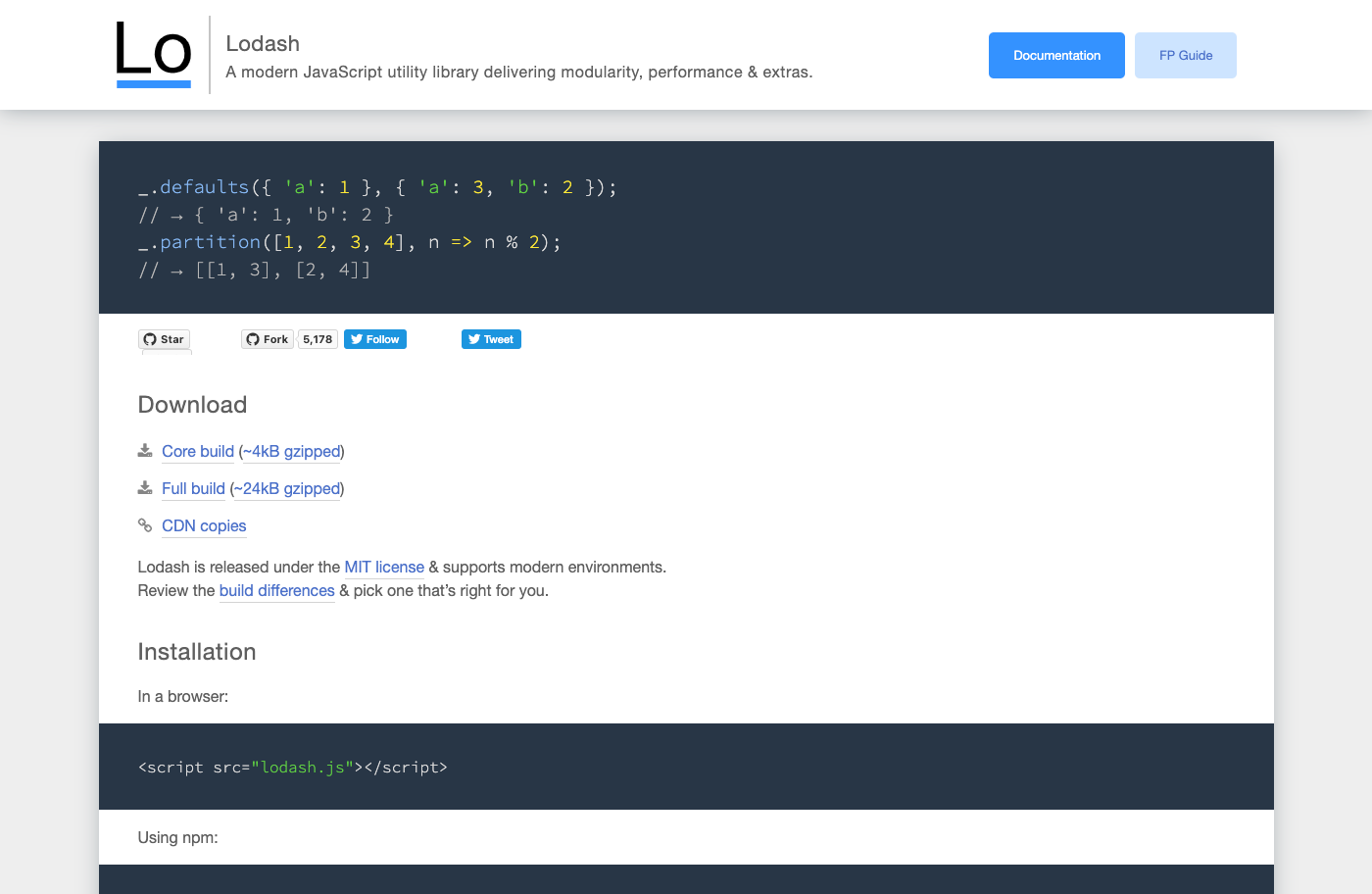Open the build differences link

(x=276, y=590)
